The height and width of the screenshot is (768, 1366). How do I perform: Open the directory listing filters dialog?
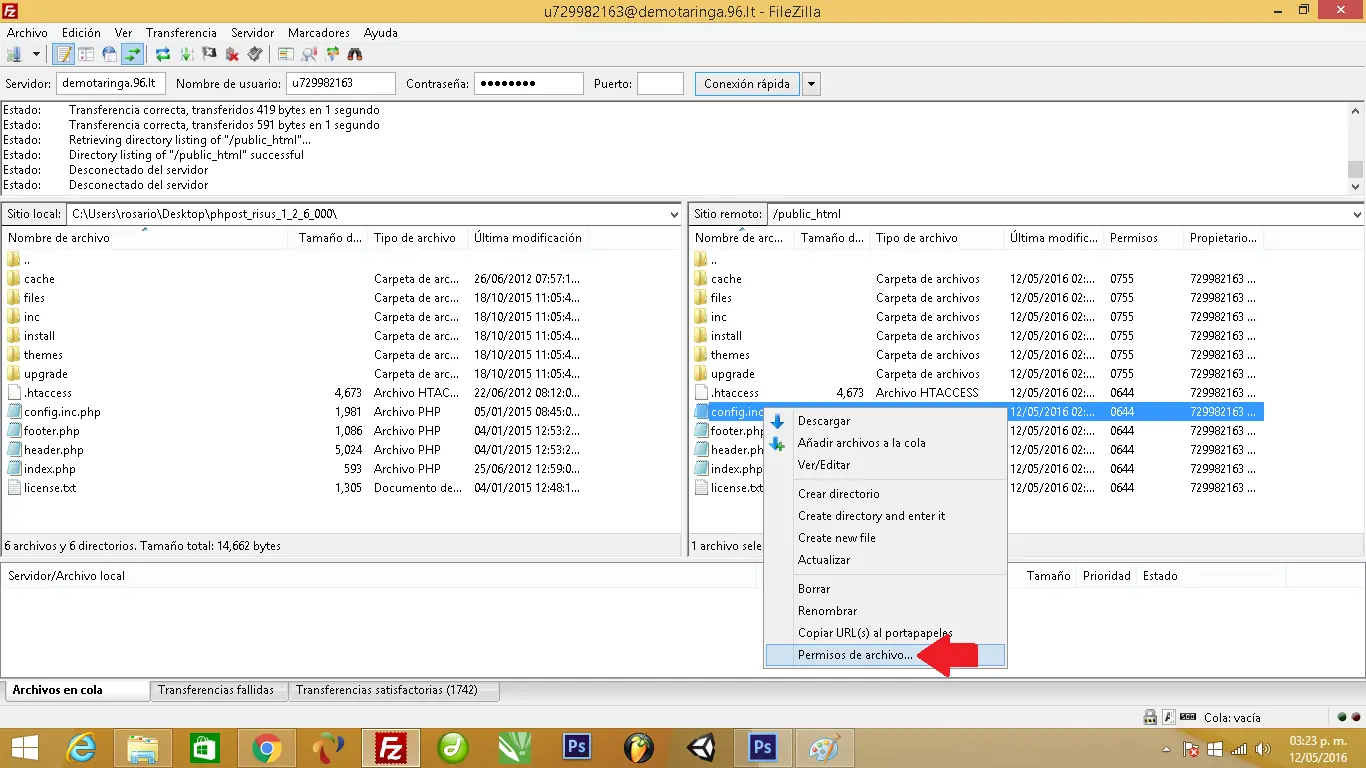[286, 54]
